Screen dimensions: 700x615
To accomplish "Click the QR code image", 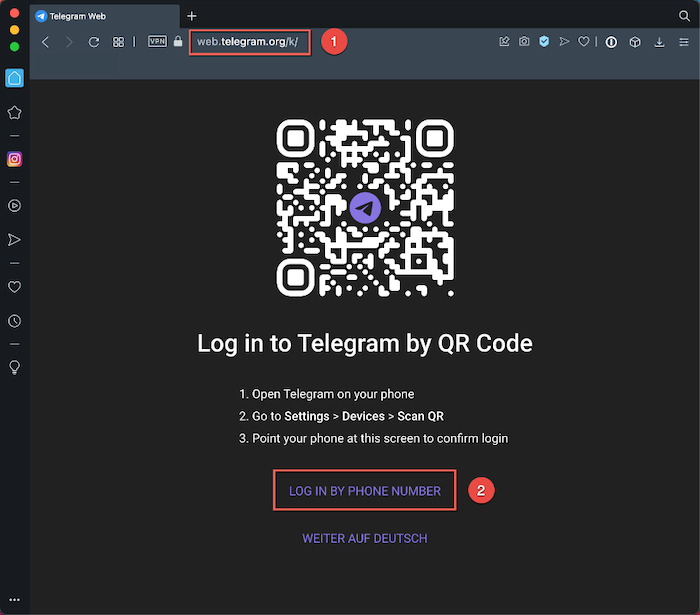I will click(x=364, y=207).
